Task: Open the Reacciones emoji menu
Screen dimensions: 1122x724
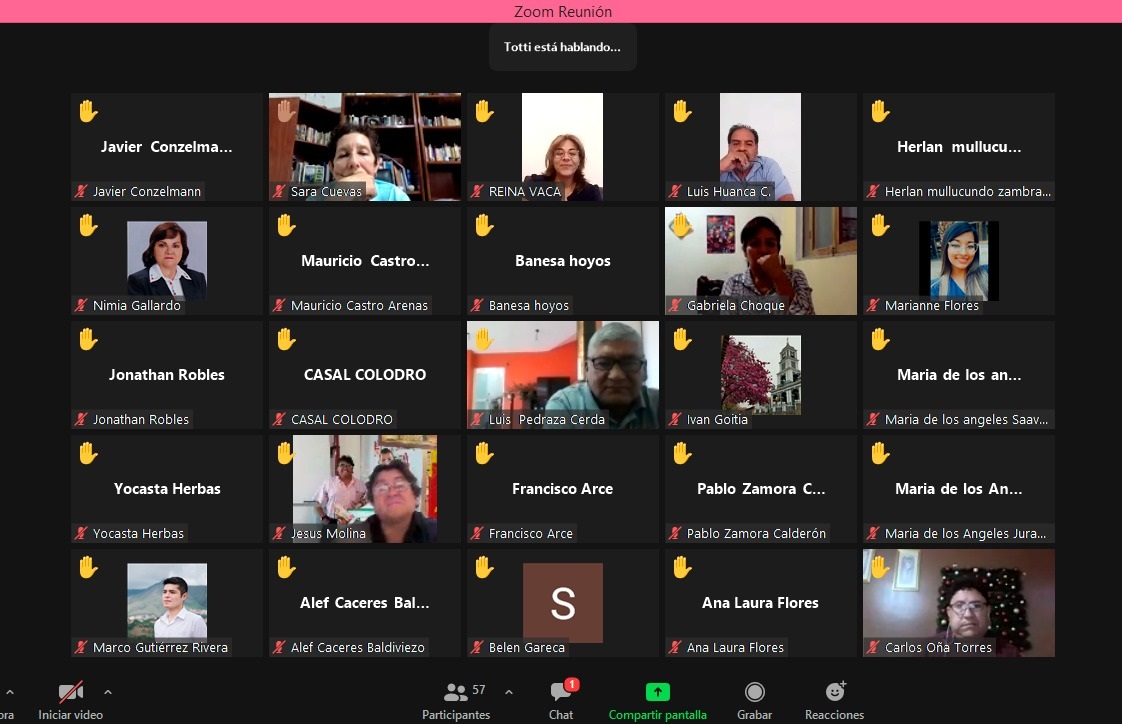Action: point(834,692)
